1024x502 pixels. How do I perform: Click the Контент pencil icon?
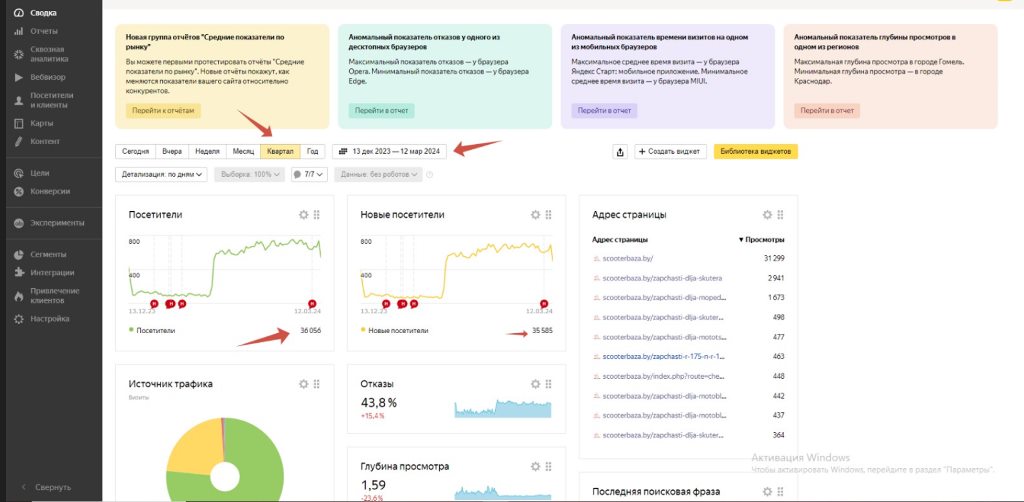point(18,141)
